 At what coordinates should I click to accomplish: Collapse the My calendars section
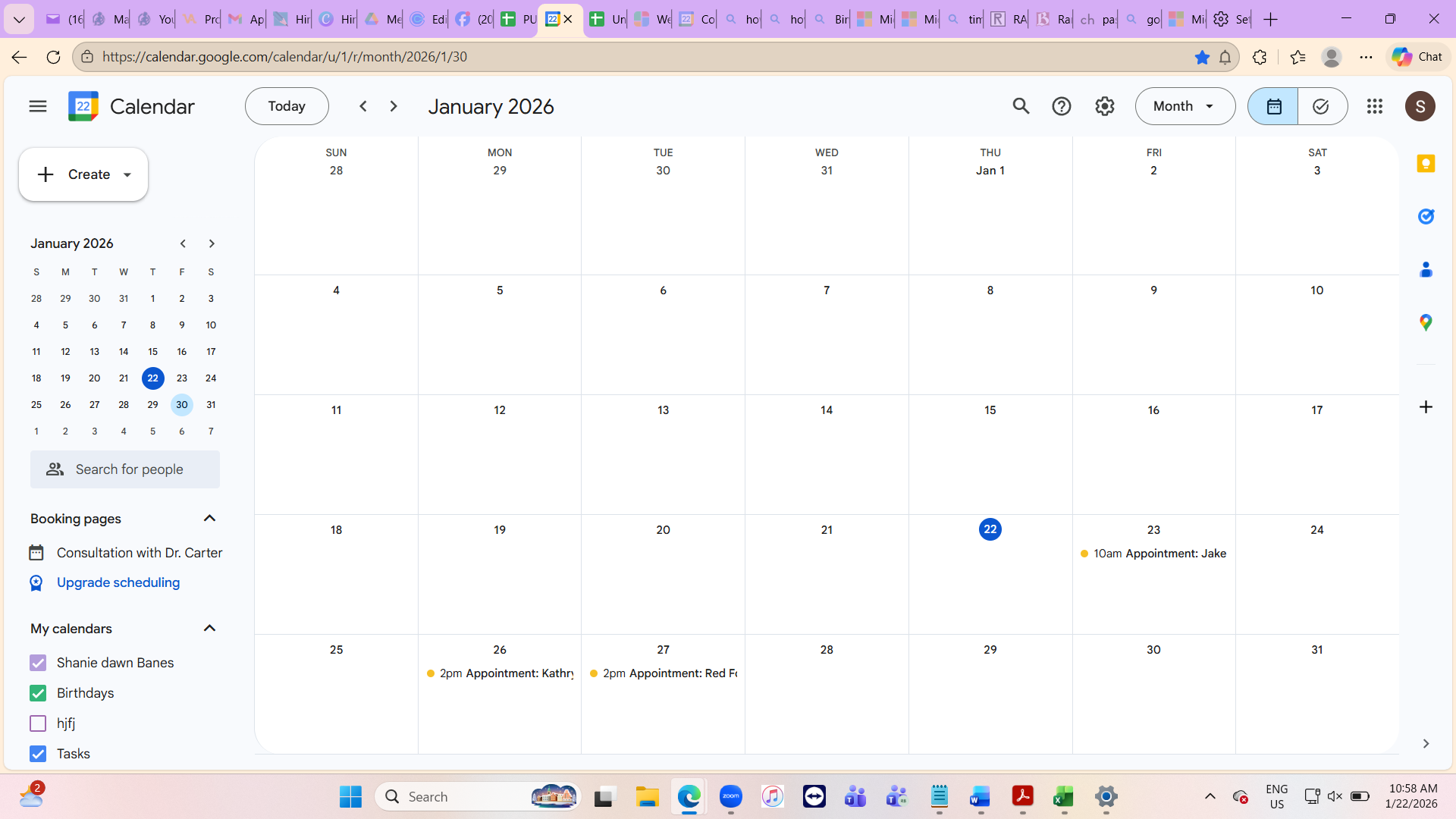[x=209, y=629]
